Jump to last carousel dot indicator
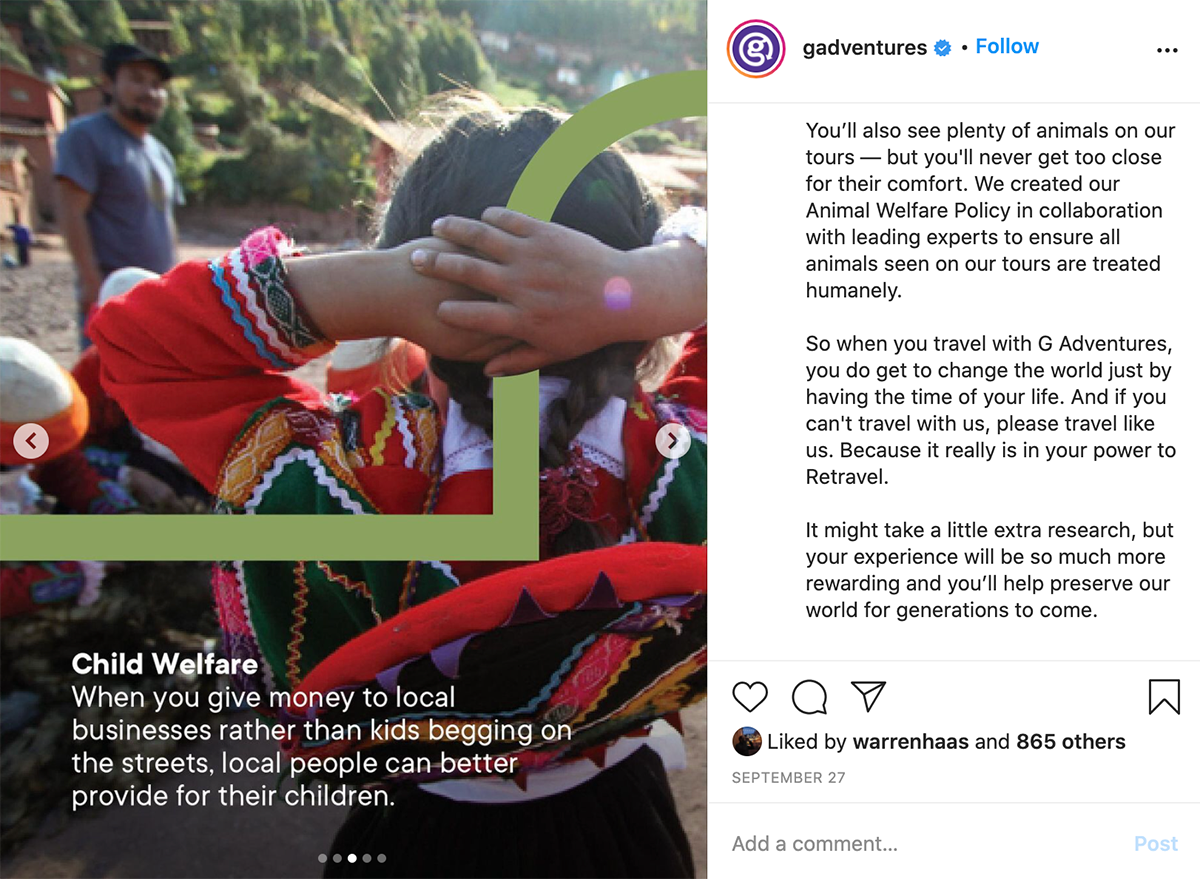The height and width of the screenshot is (879, 1200). [382, 858]
